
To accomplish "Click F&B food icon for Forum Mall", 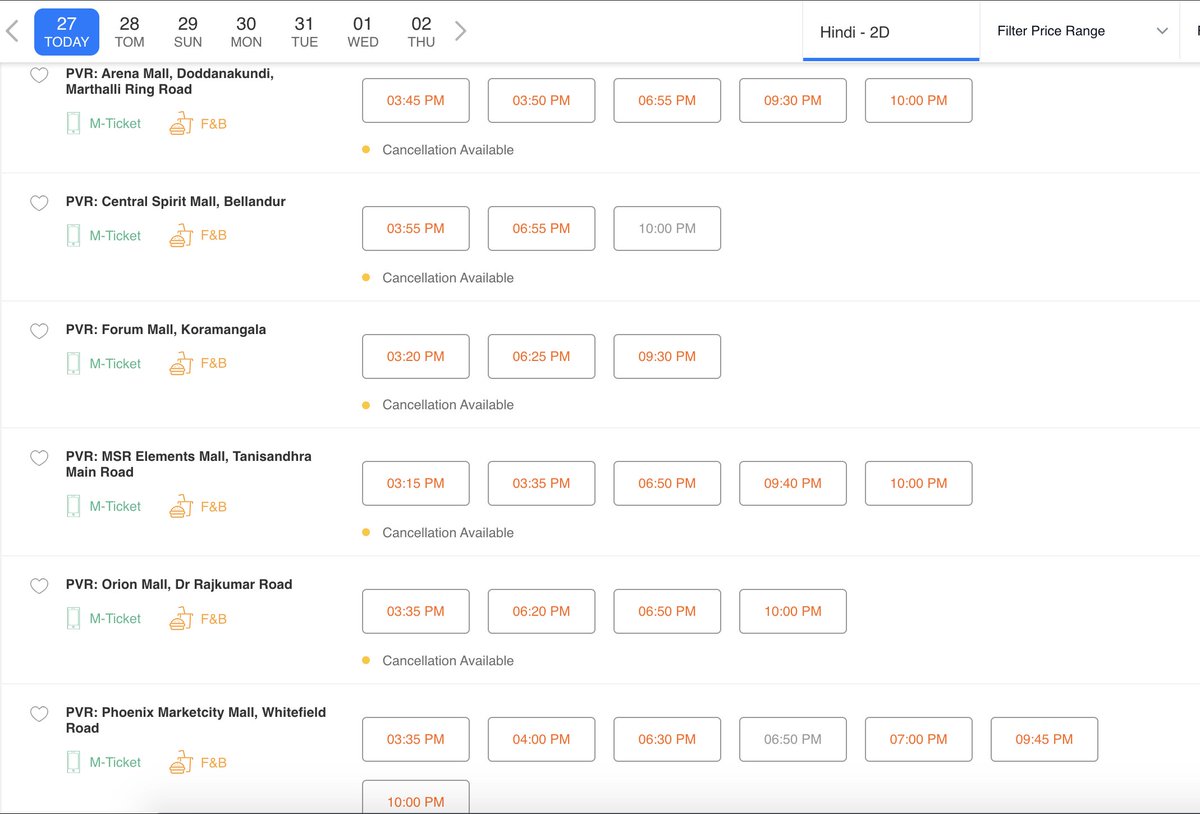I will coord(180,364).
